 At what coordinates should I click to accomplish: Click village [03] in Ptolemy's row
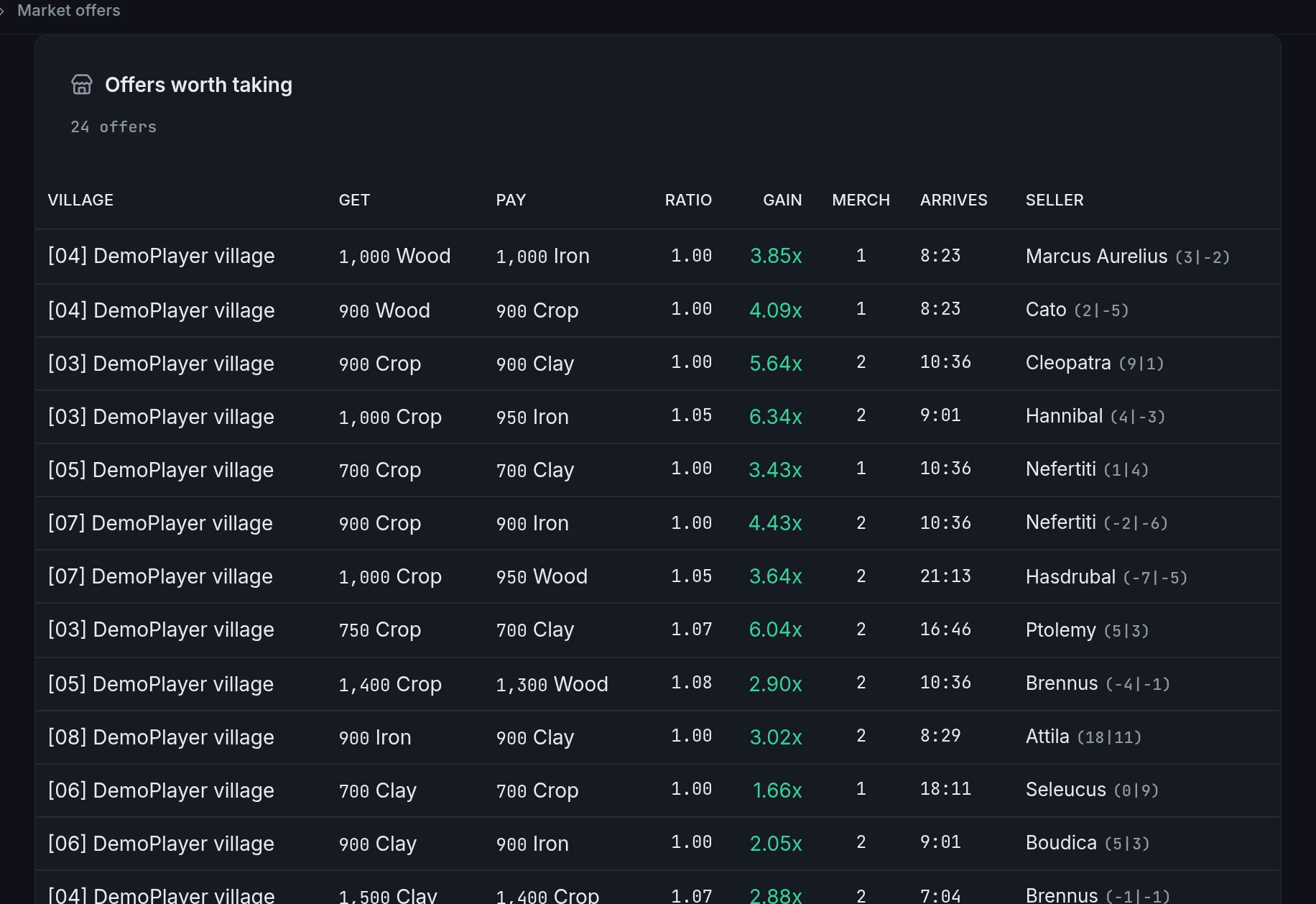161,630
